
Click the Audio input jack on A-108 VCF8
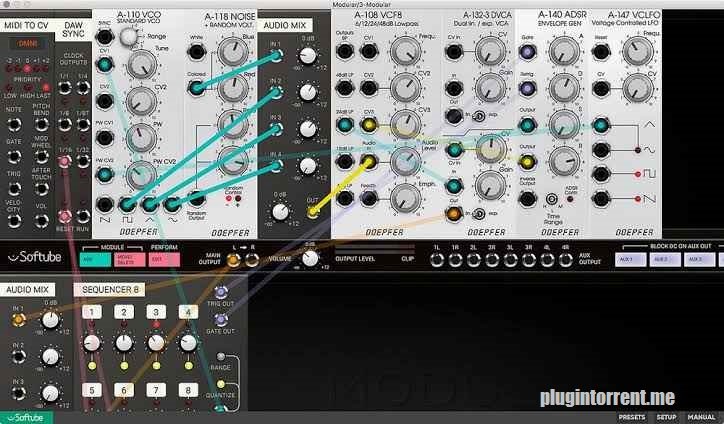[x=368, y=161]
